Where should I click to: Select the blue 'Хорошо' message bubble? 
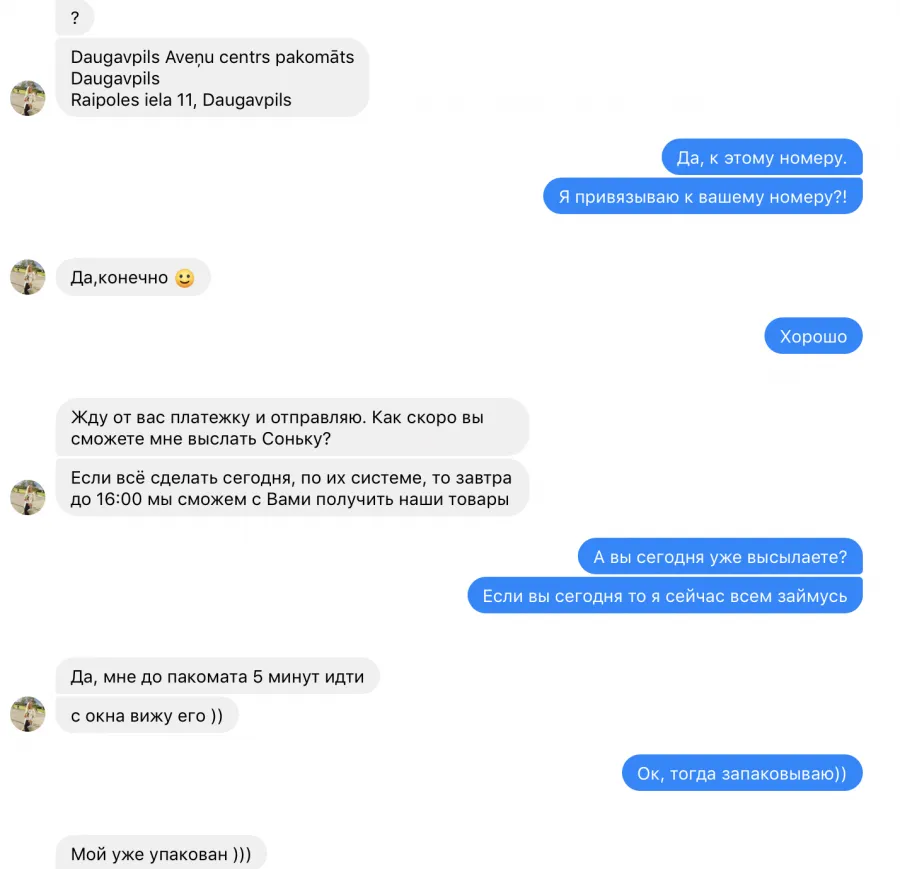813,336
